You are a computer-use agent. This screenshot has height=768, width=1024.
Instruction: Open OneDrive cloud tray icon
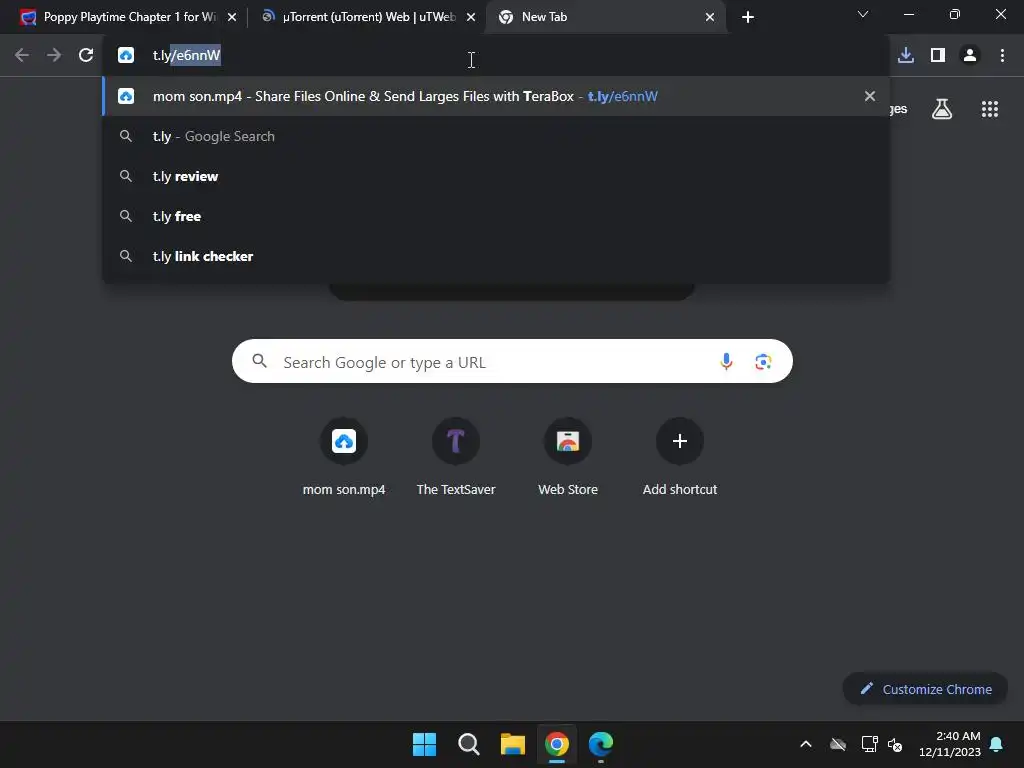838,744
